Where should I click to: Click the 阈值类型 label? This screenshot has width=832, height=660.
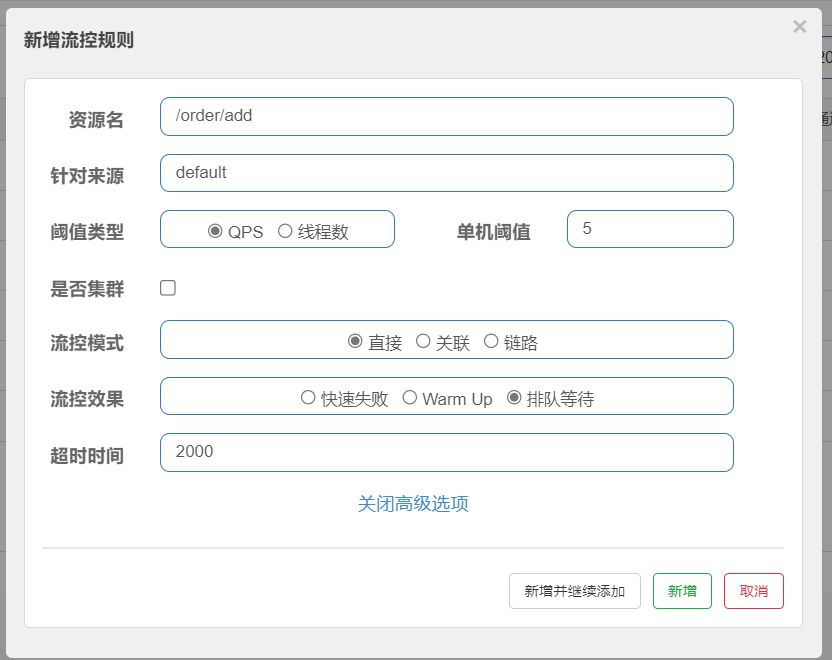point(88,232)
